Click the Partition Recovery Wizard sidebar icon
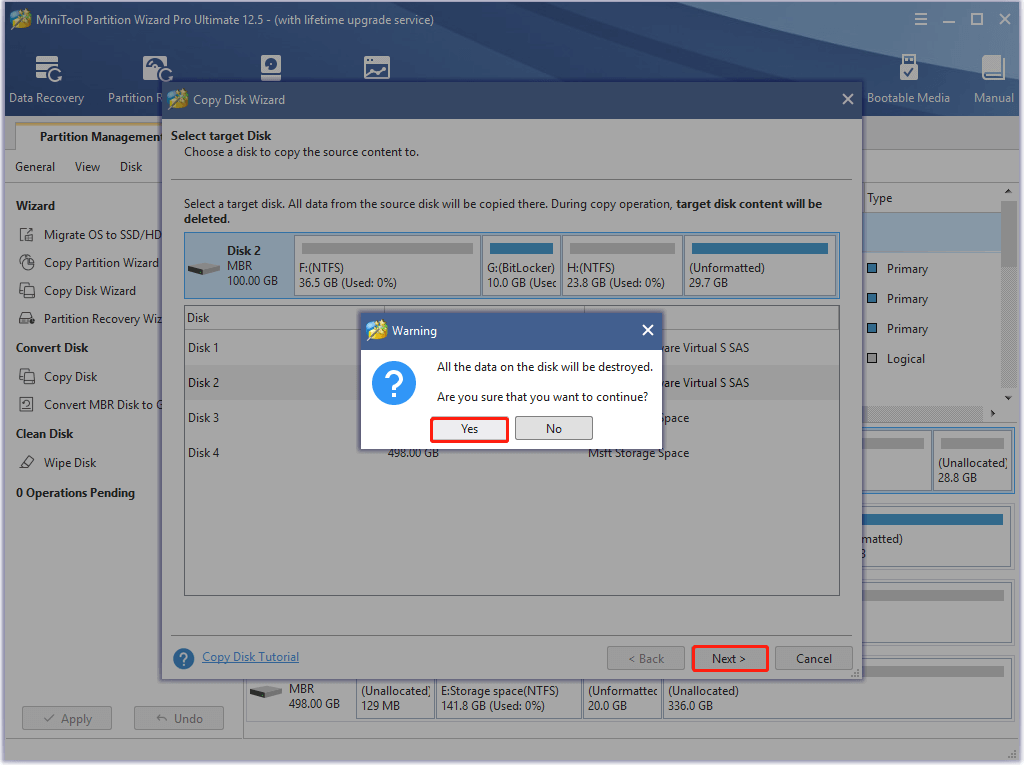The width and height of the screenshot is (1024, 766). pyautogui.click(x=26, y=319)
